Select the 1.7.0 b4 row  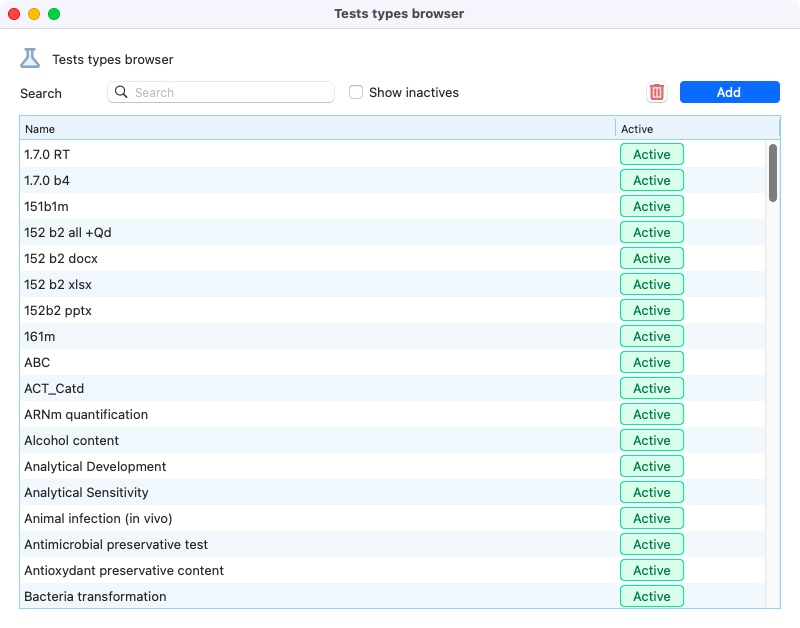click(x=392, y=180)
